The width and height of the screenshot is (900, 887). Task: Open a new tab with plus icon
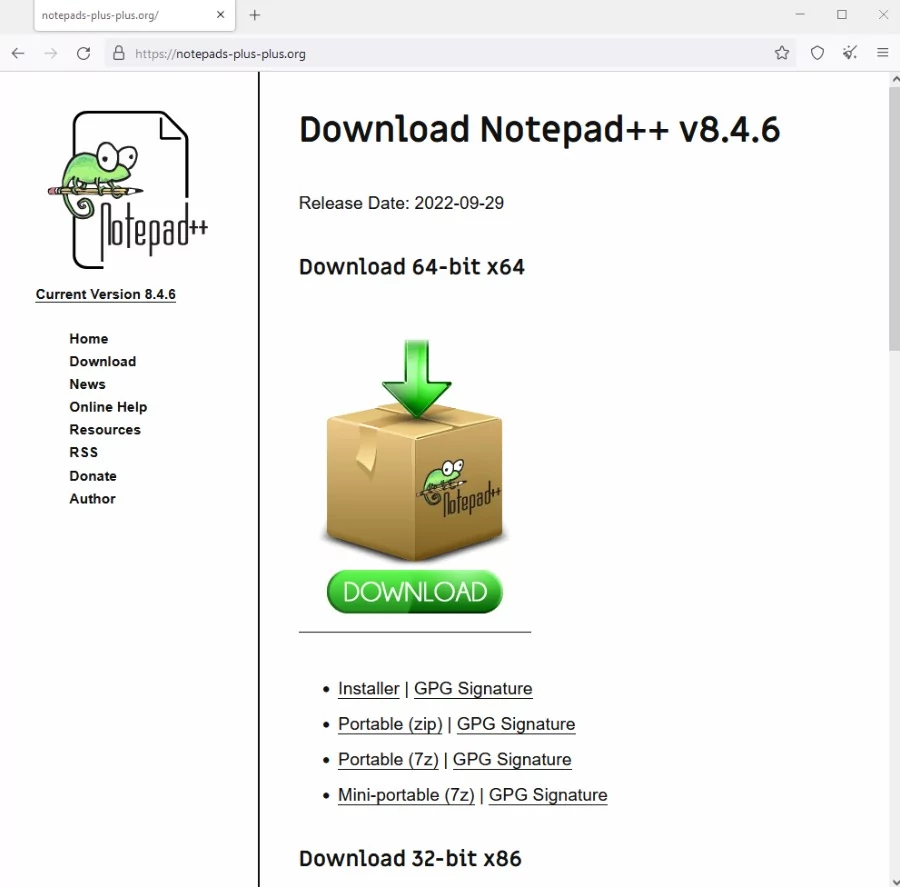coord(255,15)
